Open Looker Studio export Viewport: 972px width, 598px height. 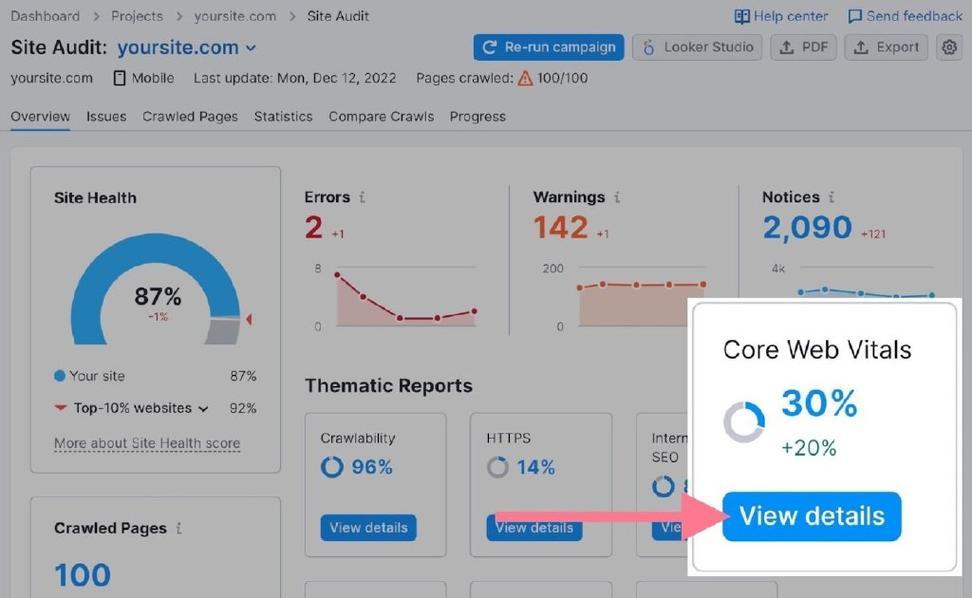697,47
